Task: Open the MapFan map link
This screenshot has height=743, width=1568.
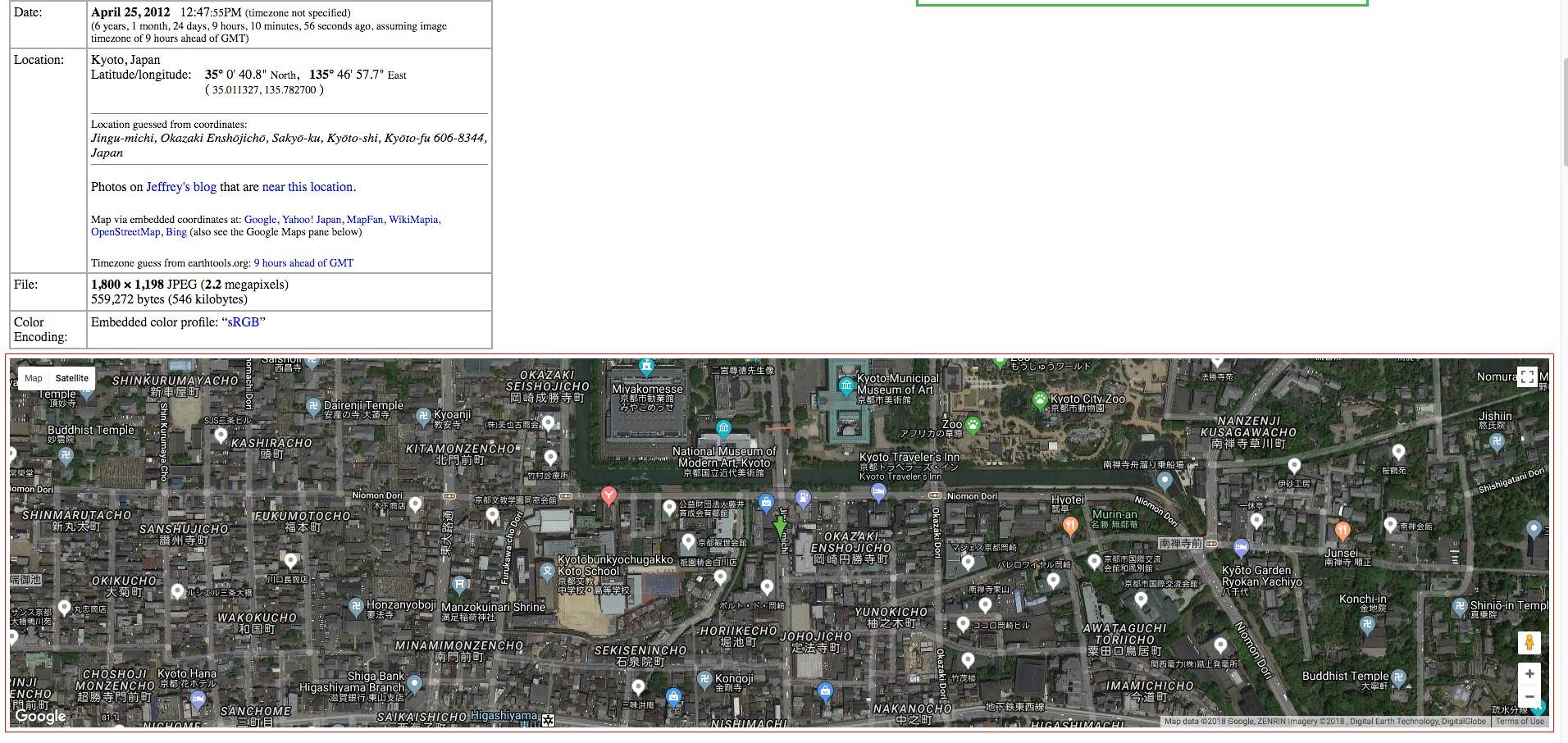Action: click(364, 220)
